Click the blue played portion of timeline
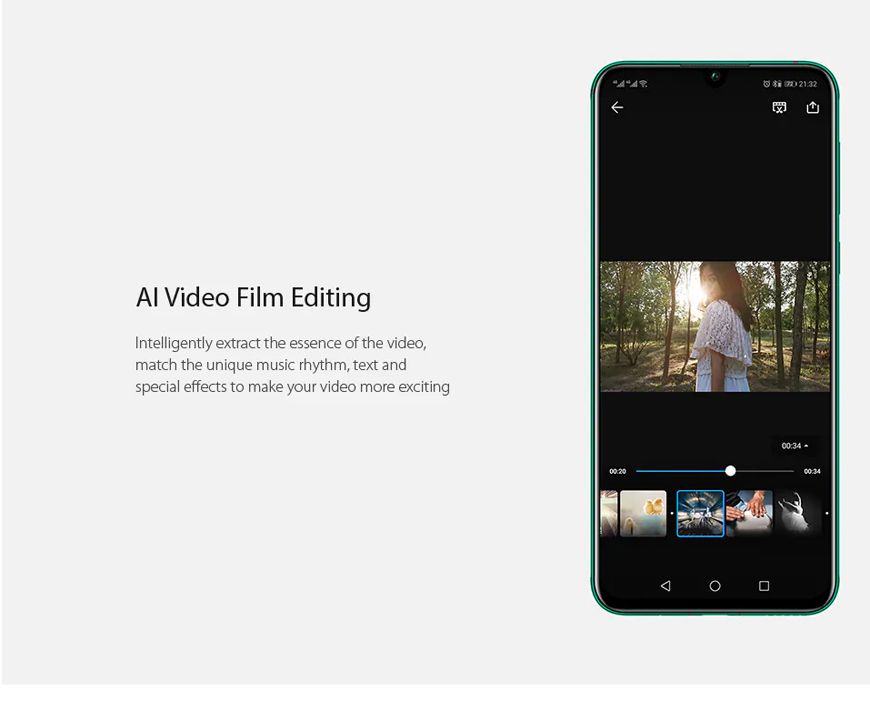The image size is (870, 701). (682, 471)
